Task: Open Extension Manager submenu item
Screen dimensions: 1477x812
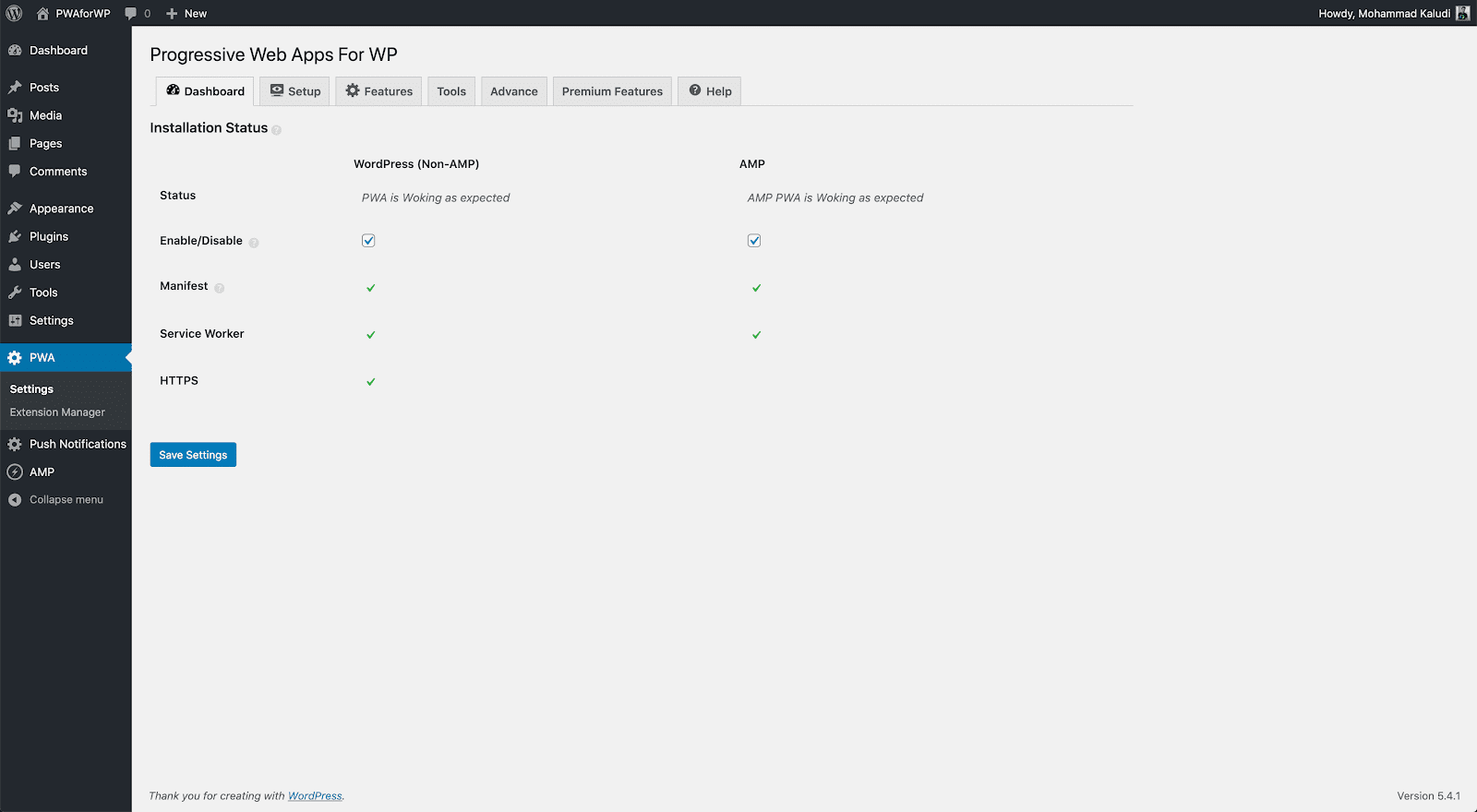Action: coord(57,412)
